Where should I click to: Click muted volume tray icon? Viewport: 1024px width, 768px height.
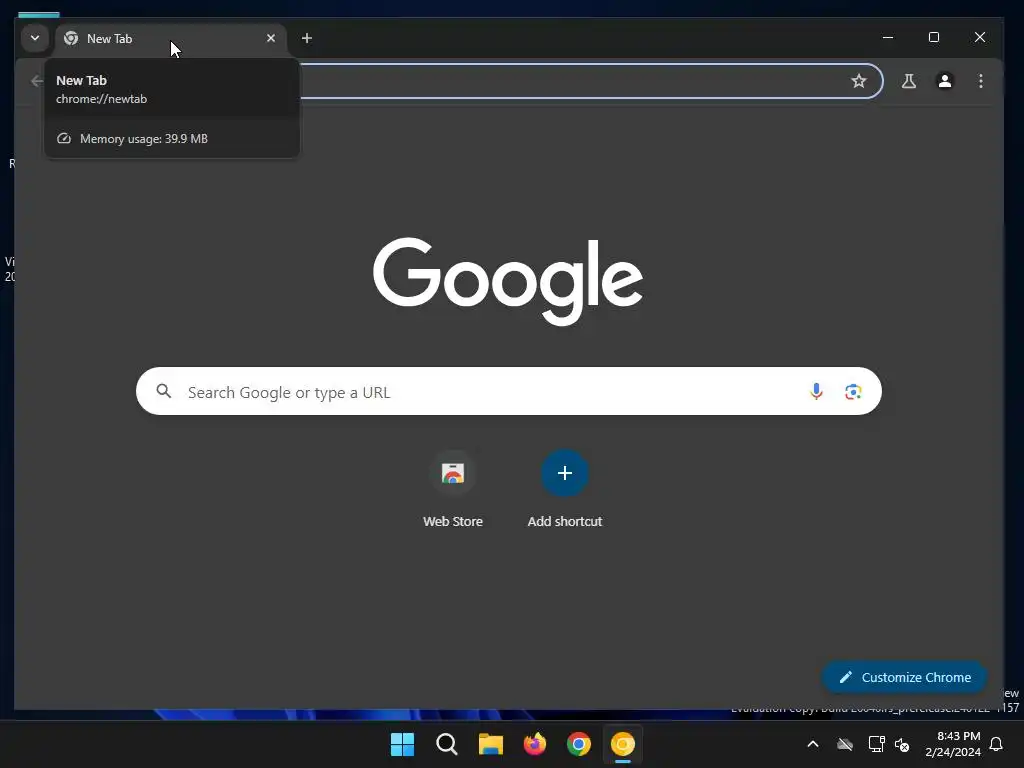pyautogui.click(x=902, y=744)
